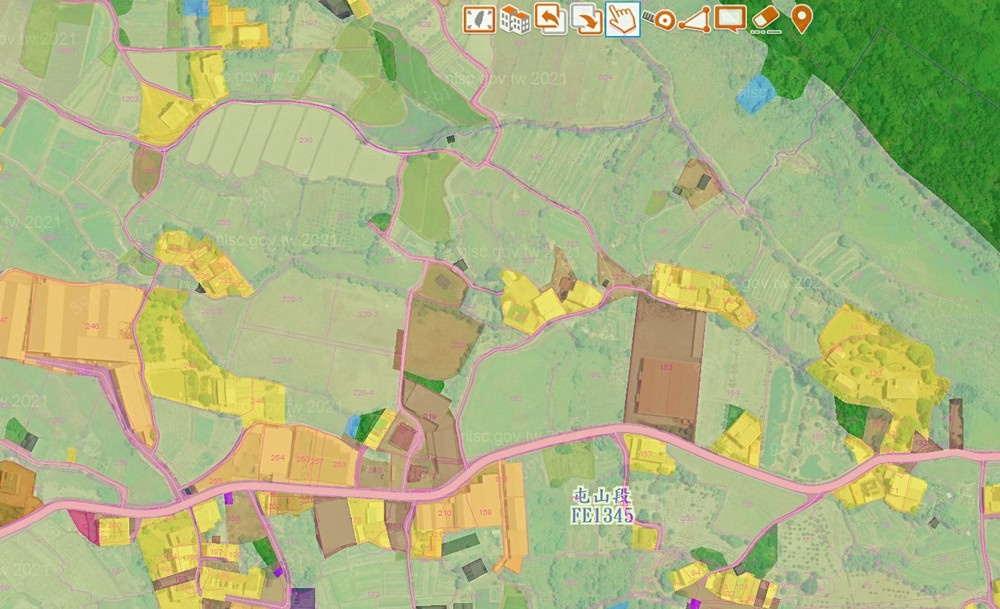Open the buildings icon in toolbar
The width and height of the screenshot is (1000, 609).
514,18
